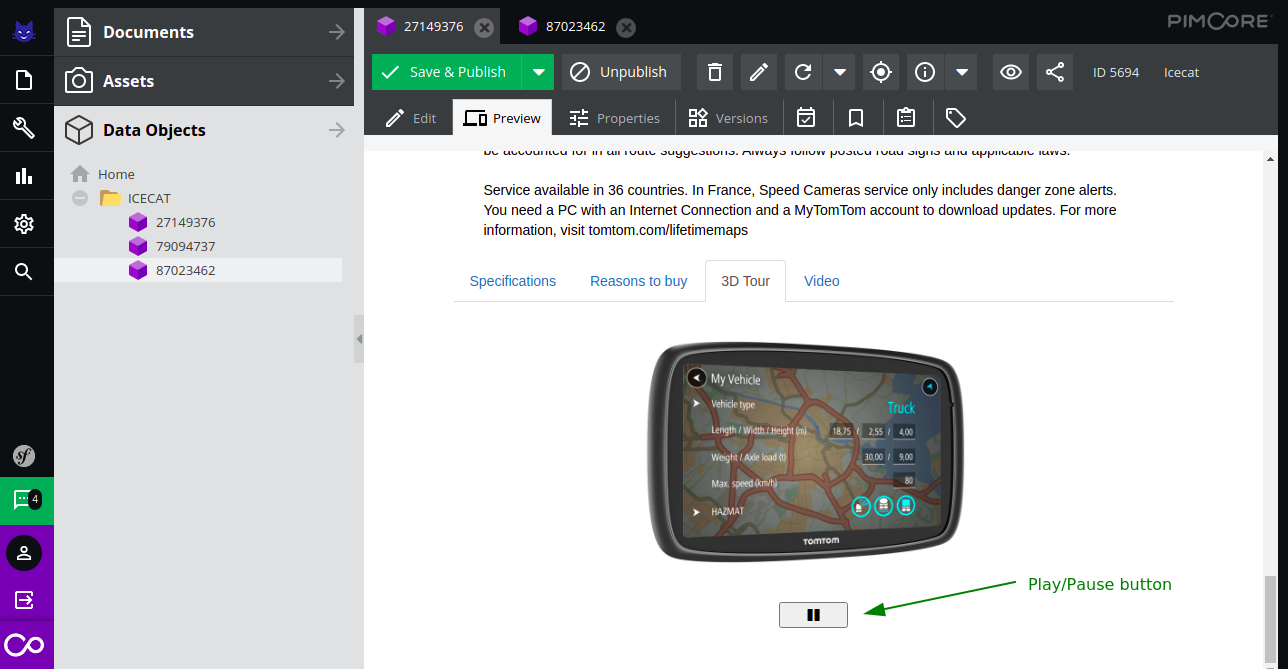Viewport: 1288px width, 669px height.
Task: Click the Pimcore cat logo icon
Action: pyautogui.click(x=24, y=31)
